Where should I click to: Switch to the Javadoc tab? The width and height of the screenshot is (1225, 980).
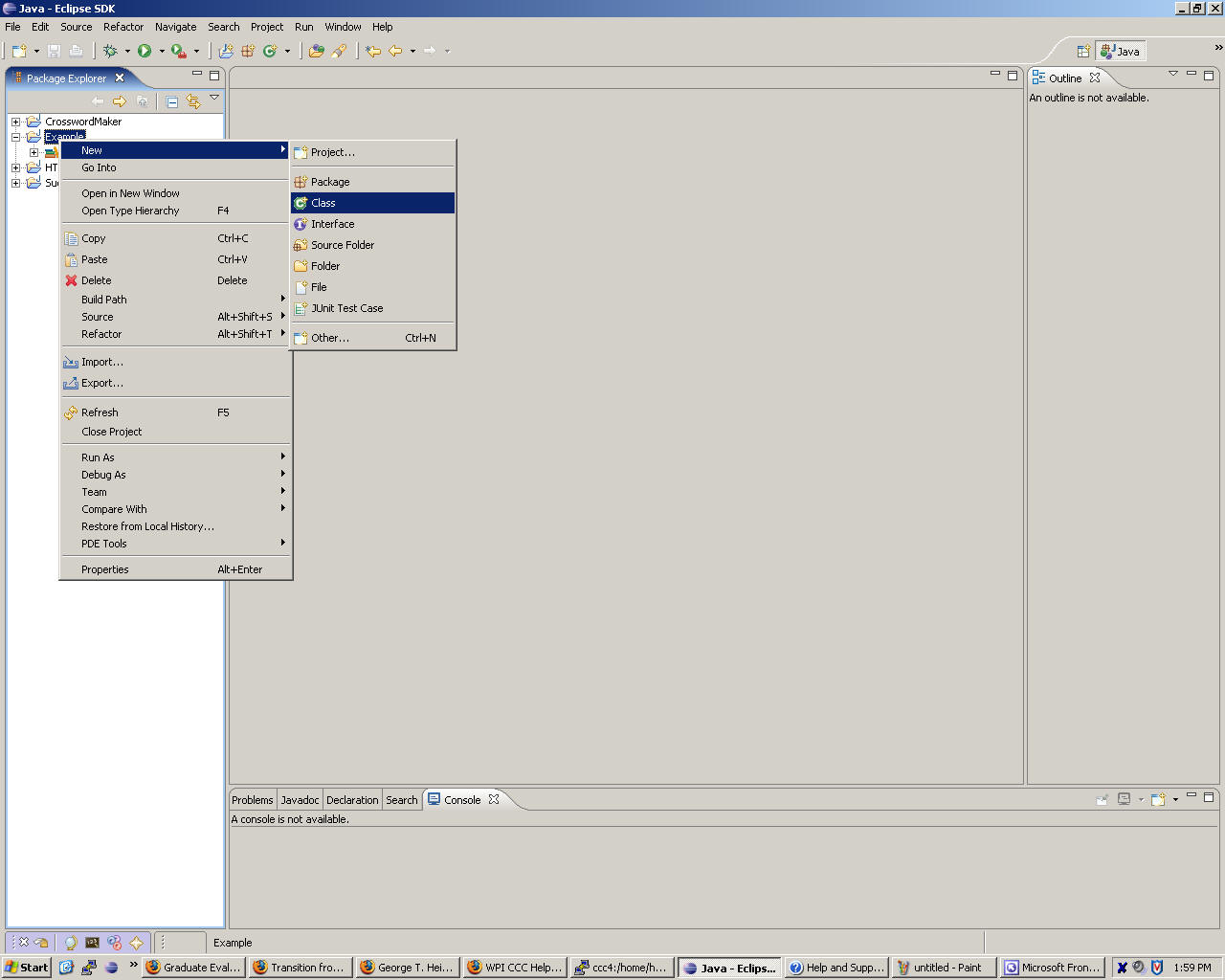tap(300, 800)
